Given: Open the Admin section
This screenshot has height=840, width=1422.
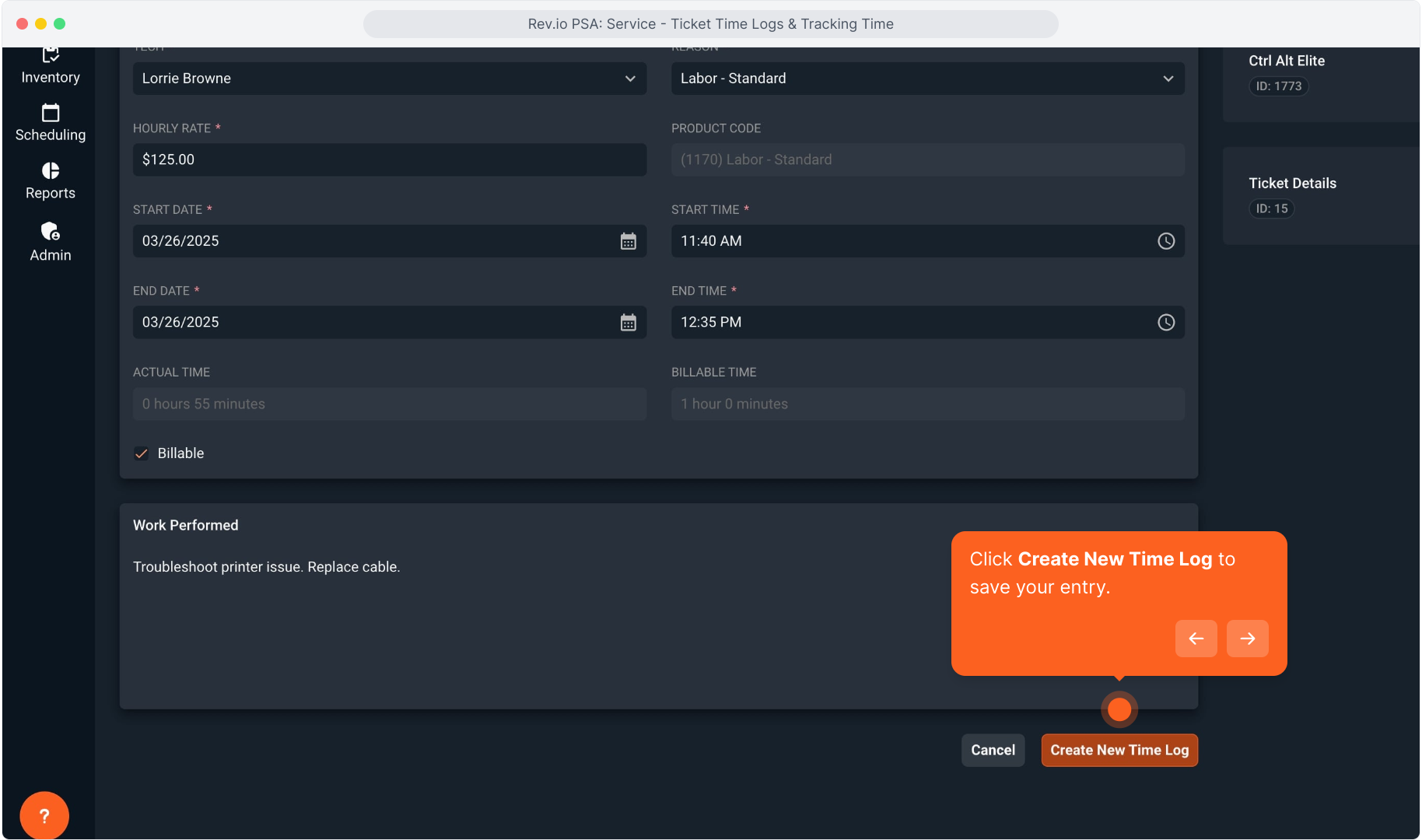Looking at the screenshot, I should tap(51, 242).
